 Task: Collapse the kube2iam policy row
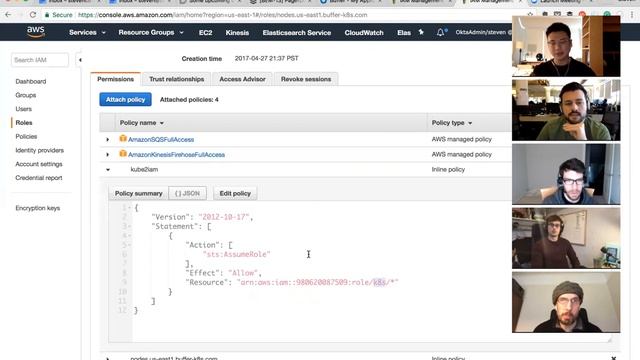[x=108, y=169]
